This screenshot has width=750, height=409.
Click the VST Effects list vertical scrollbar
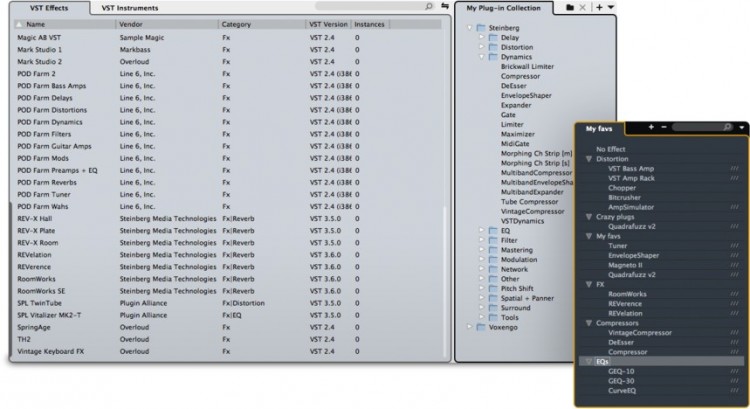pos(445,282)
